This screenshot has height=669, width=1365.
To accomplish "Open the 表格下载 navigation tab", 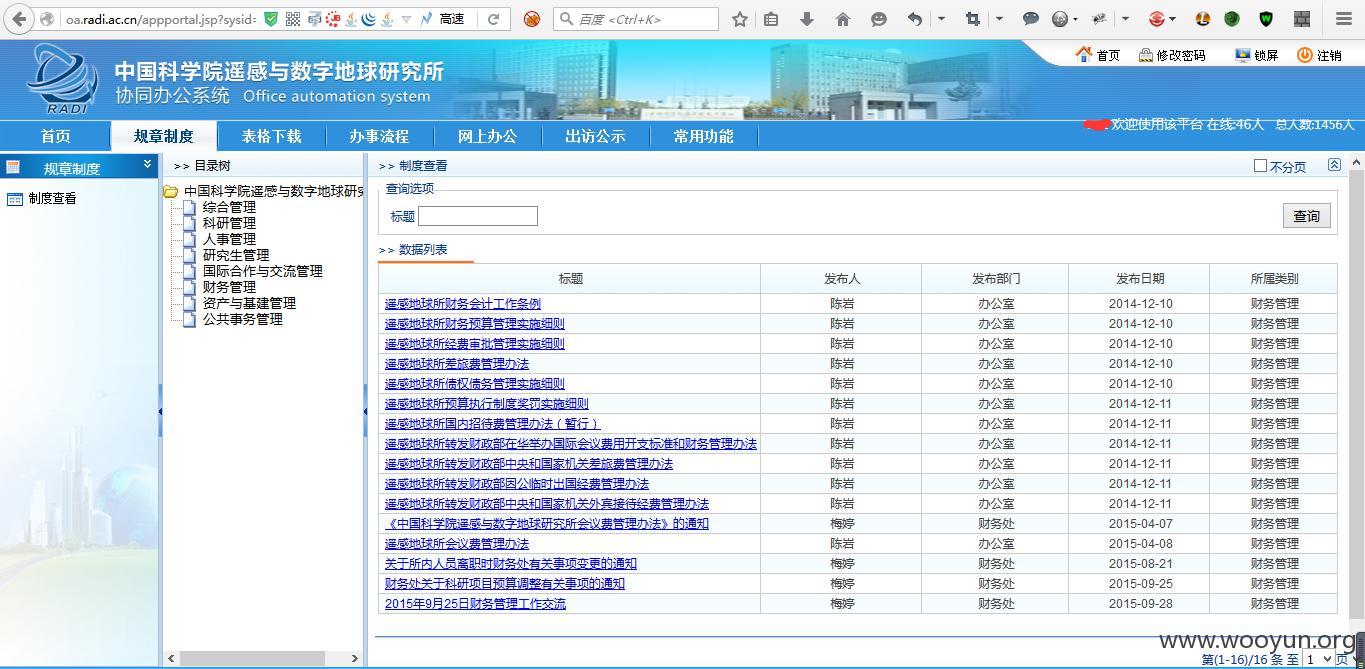I will [x=271, y=136].
